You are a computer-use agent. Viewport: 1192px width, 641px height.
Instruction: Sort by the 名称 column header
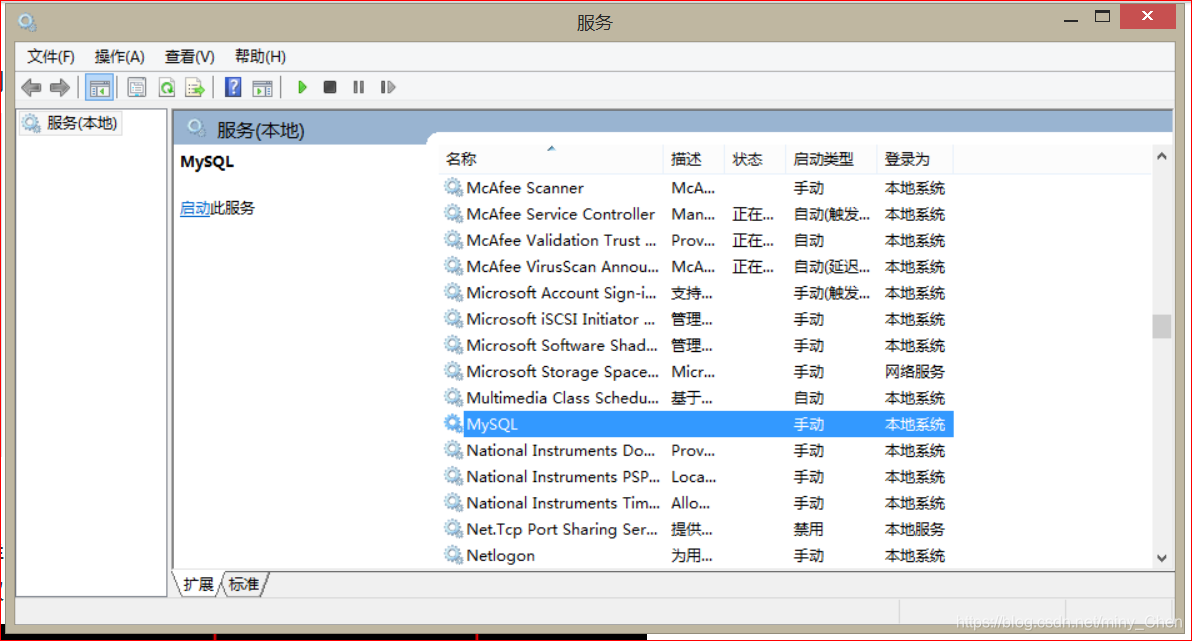pos(551,159)
